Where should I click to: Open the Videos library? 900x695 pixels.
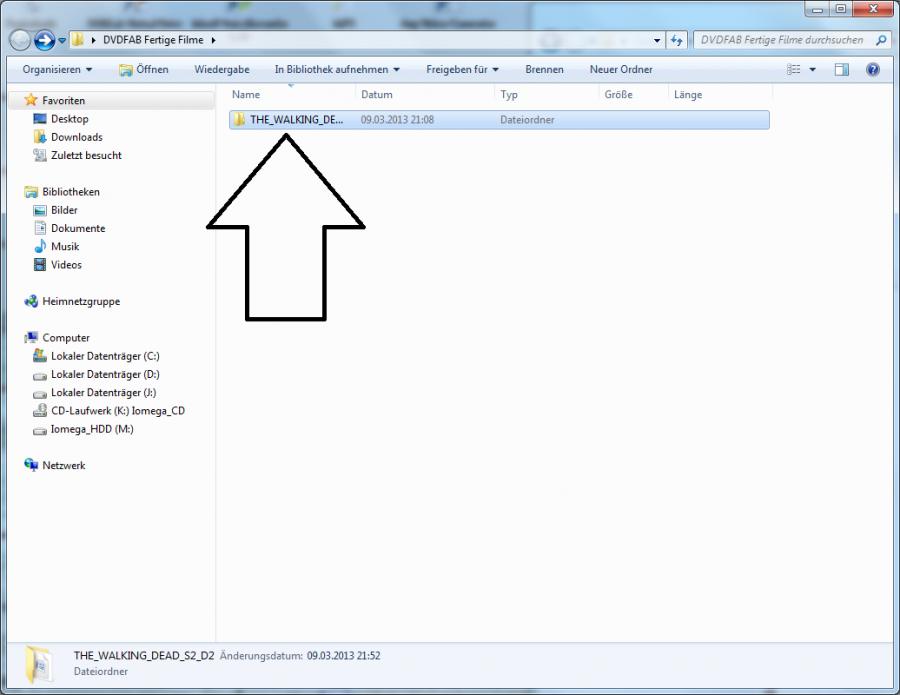[66, 265]
